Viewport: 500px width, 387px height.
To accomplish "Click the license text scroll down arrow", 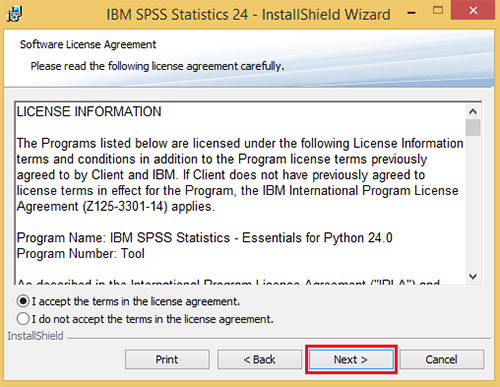I will pyautogui.click(x=473, y=276).
